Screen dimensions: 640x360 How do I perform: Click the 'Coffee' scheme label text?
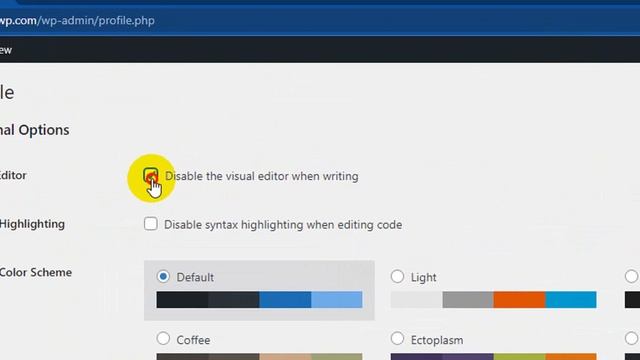193,340
